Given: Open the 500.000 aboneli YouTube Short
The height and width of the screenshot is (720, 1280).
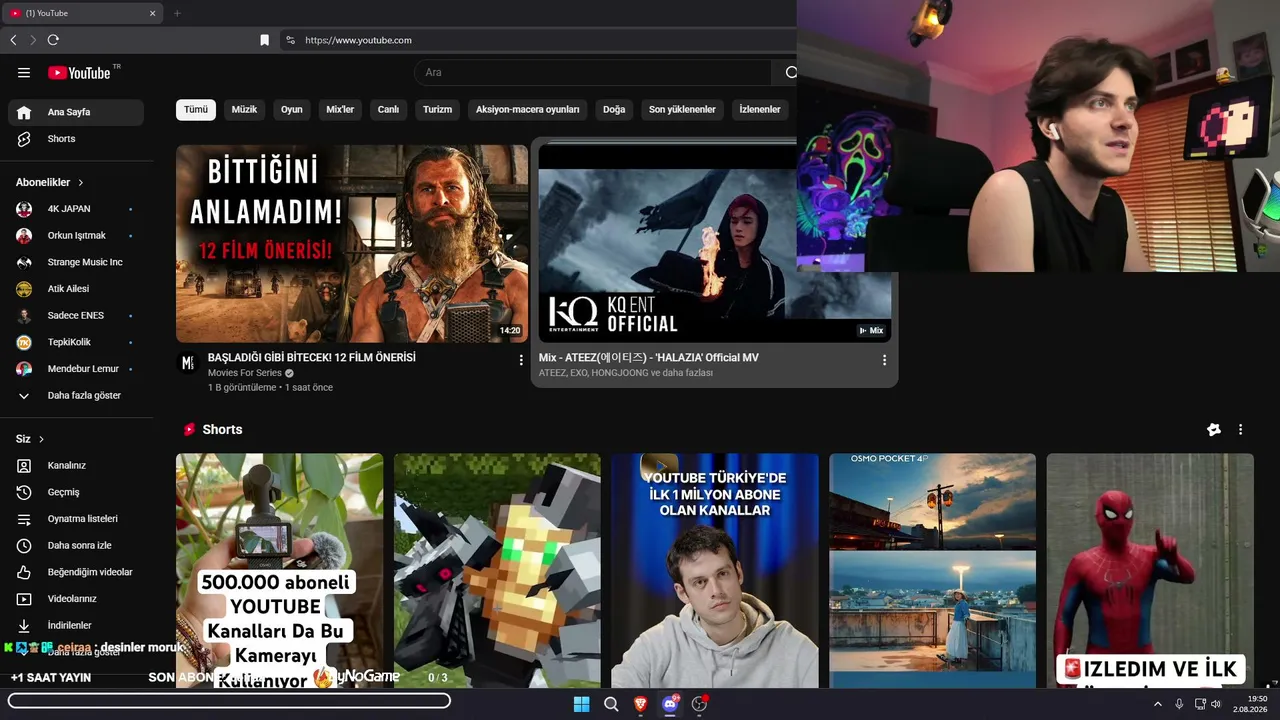Looking at the screenshot, I should point(279,571).
